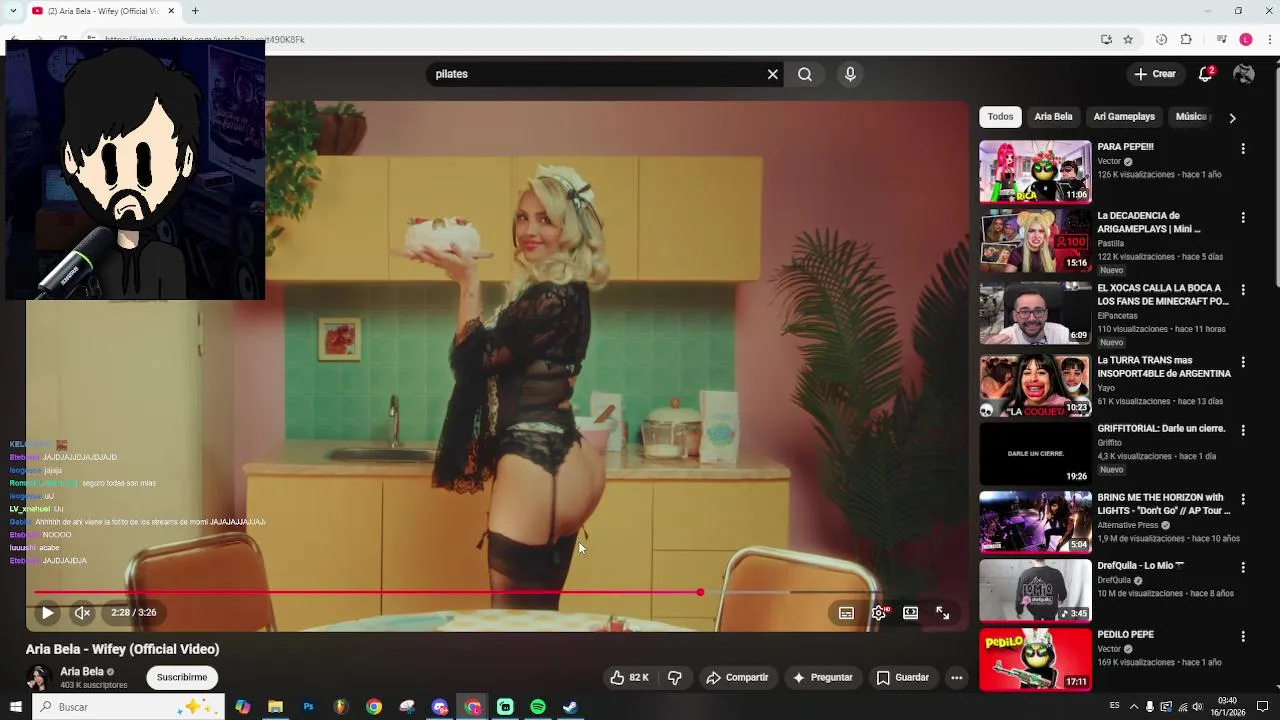Open options for La TURRA TRANS video
The image size is (1280, 720).
[x=1243, y=362]
